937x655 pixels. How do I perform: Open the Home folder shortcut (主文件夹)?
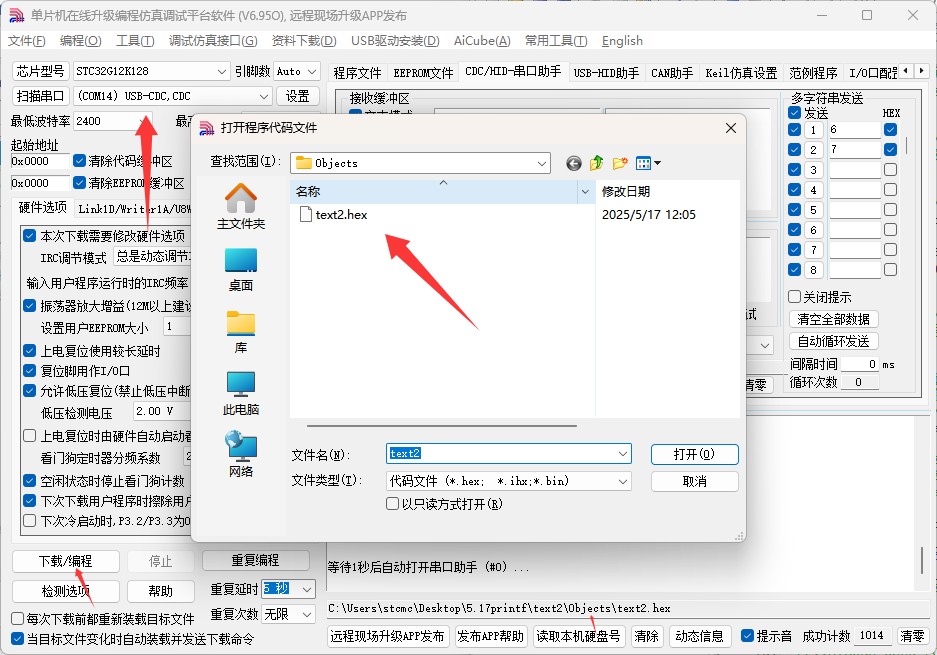pyautogui.click(x=241, y=207)
